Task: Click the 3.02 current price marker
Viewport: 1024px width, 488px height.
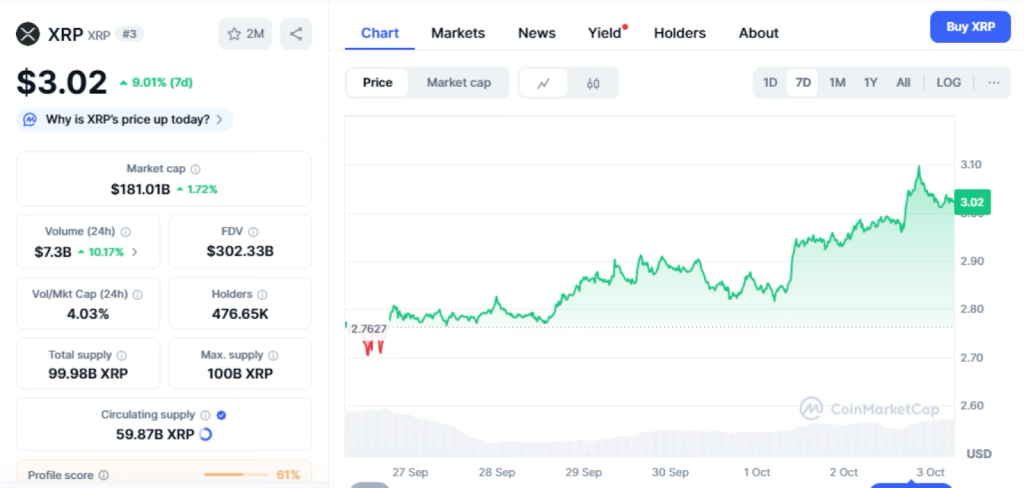Action: tap(972, 202)
